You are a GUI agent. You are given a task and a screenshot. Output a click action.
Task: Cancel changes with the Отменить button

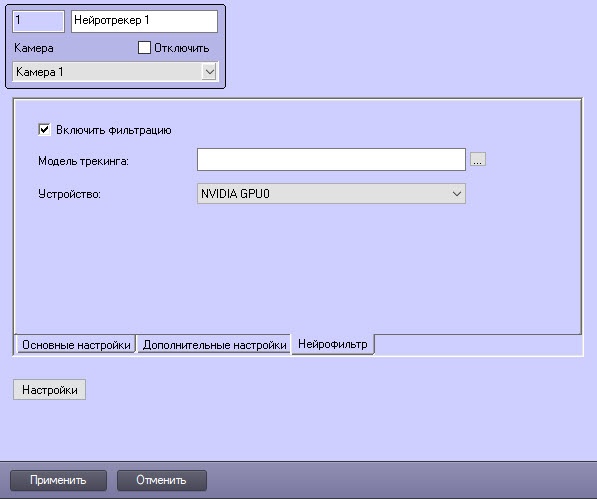161,480
